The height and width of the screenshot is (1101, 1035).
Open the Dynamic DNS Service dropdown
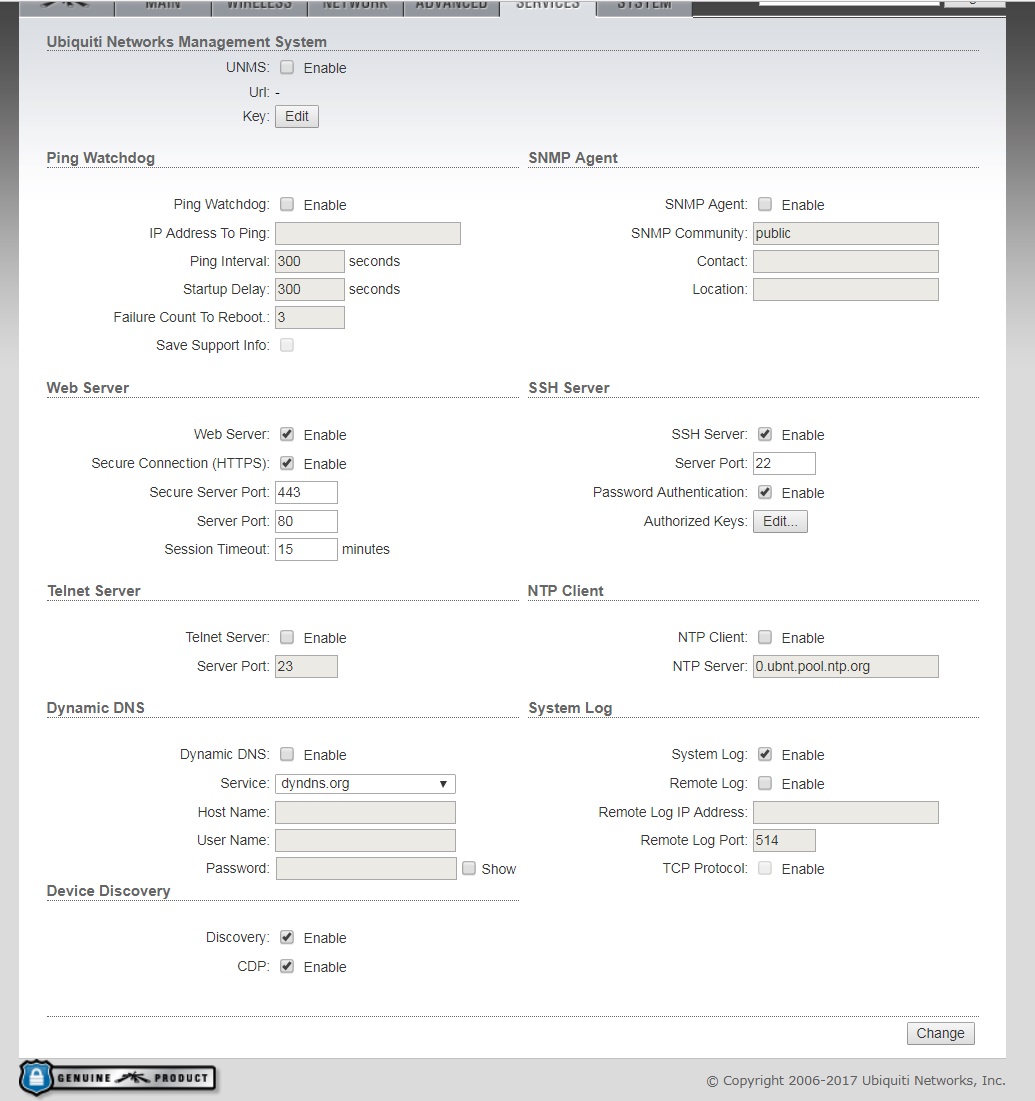coord(365,784)
